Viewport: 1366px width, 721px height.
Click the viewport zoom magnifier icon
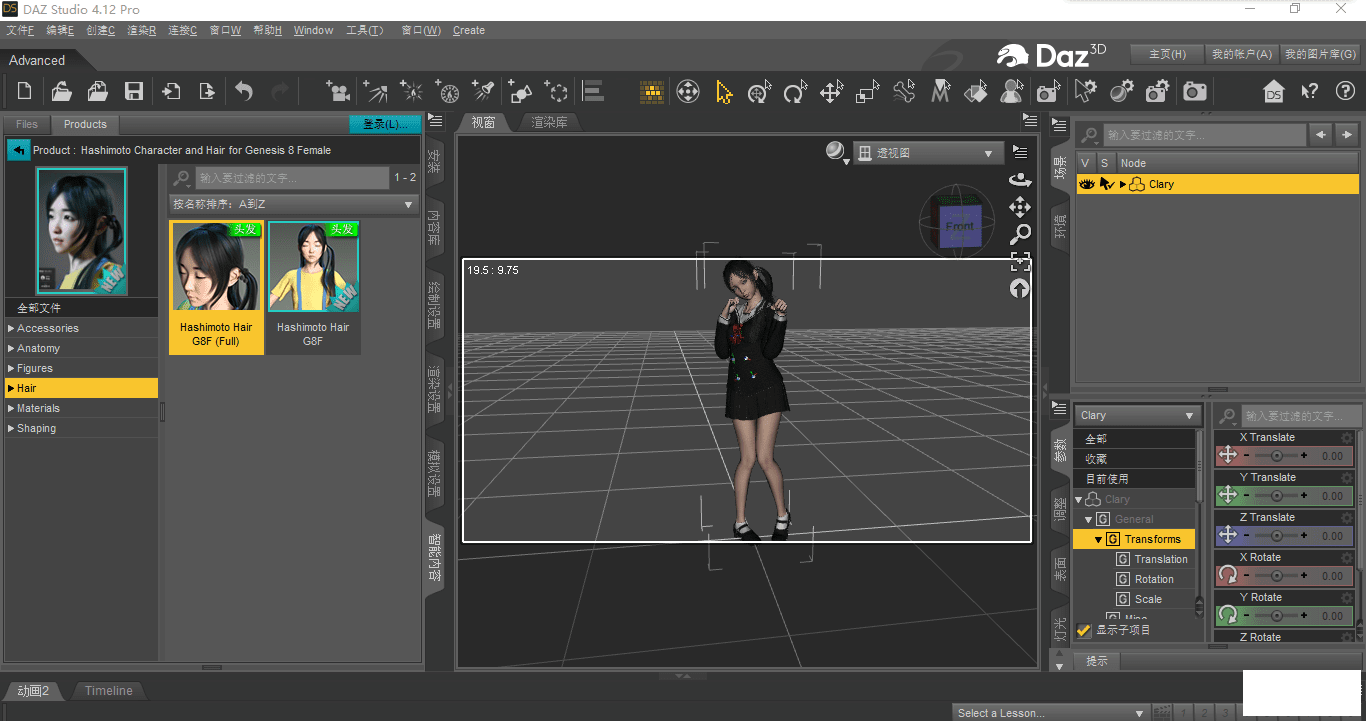tap(1020, 235)
